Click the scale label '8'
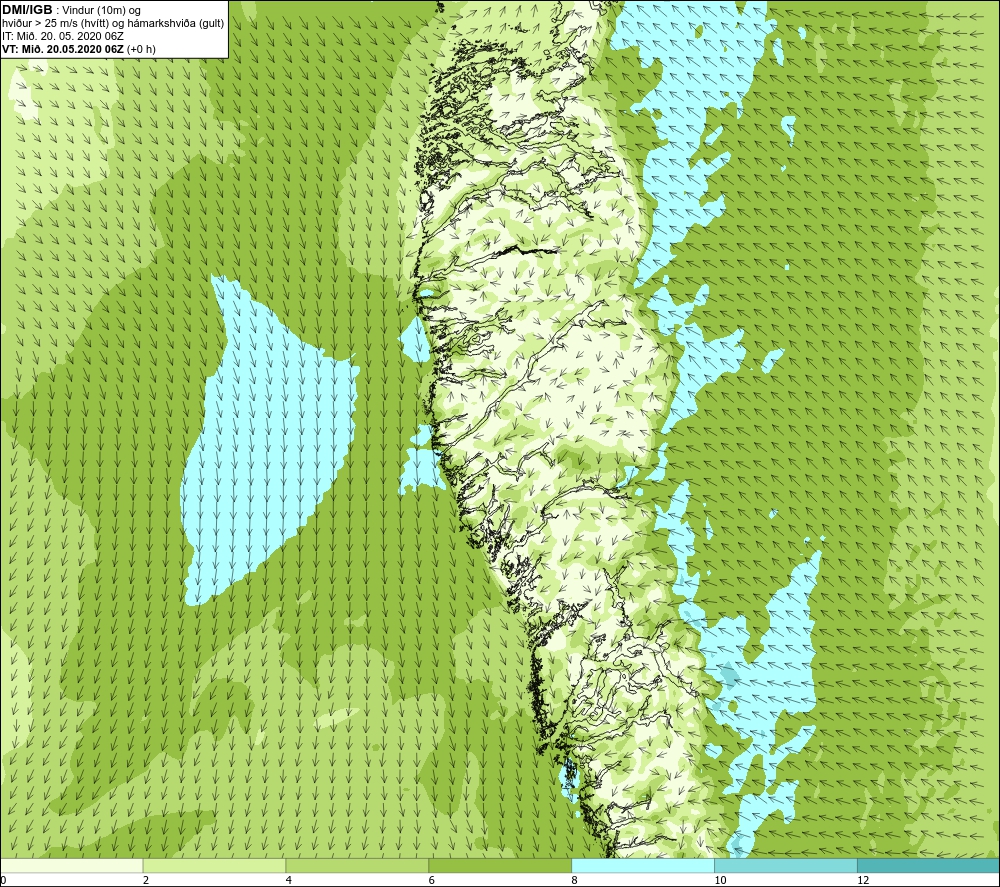The height and width of the screenshot is (887, 1000). point(575,881)
